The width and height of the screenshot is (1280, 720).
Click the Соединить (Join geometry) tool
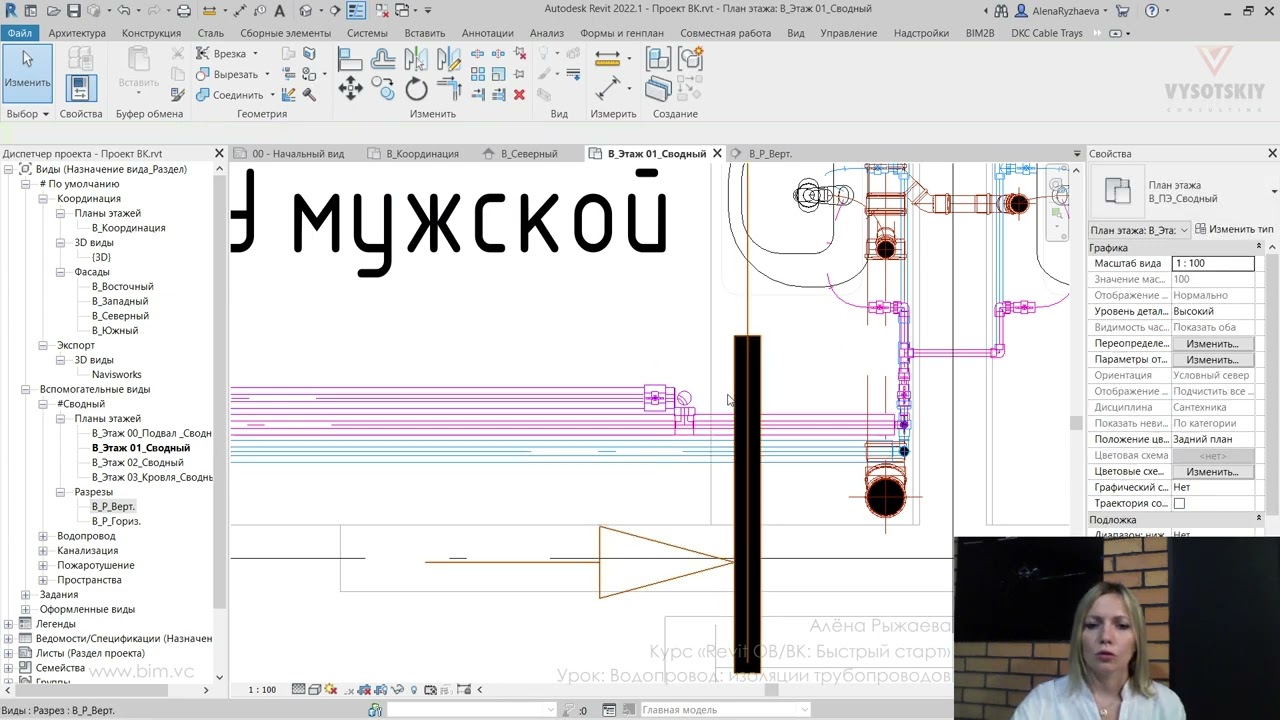click(230, 95)
